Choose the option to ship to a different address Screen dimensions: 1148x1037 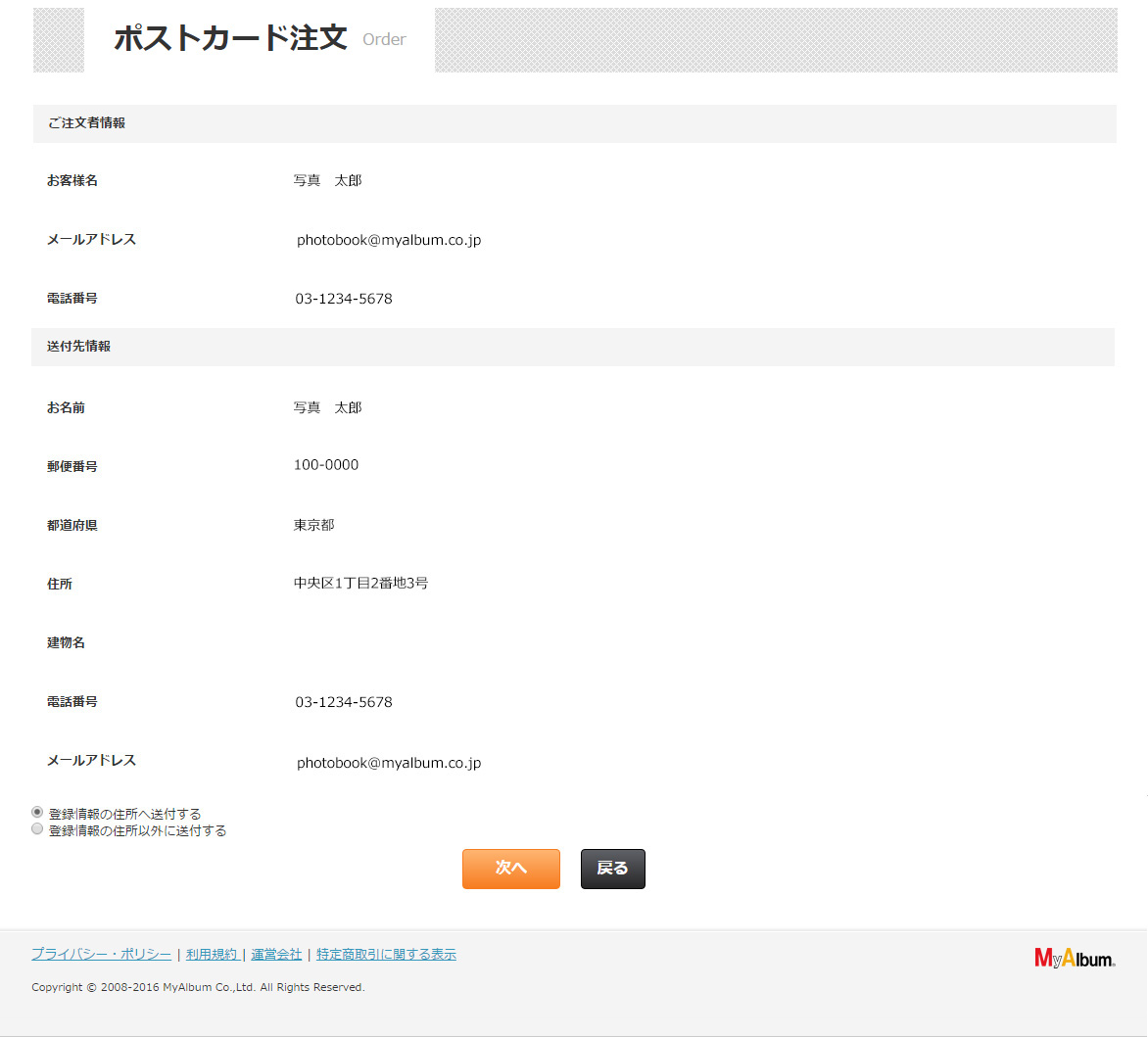[x=37, y=829]
